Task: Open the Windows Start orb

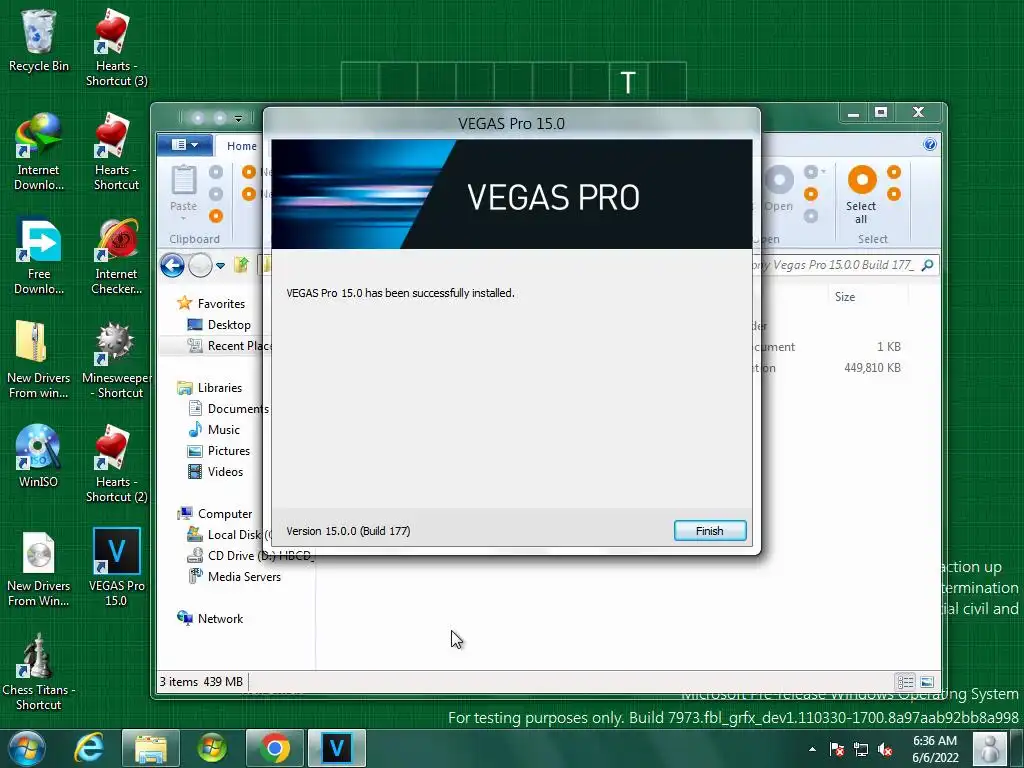Action: point(27,748)
